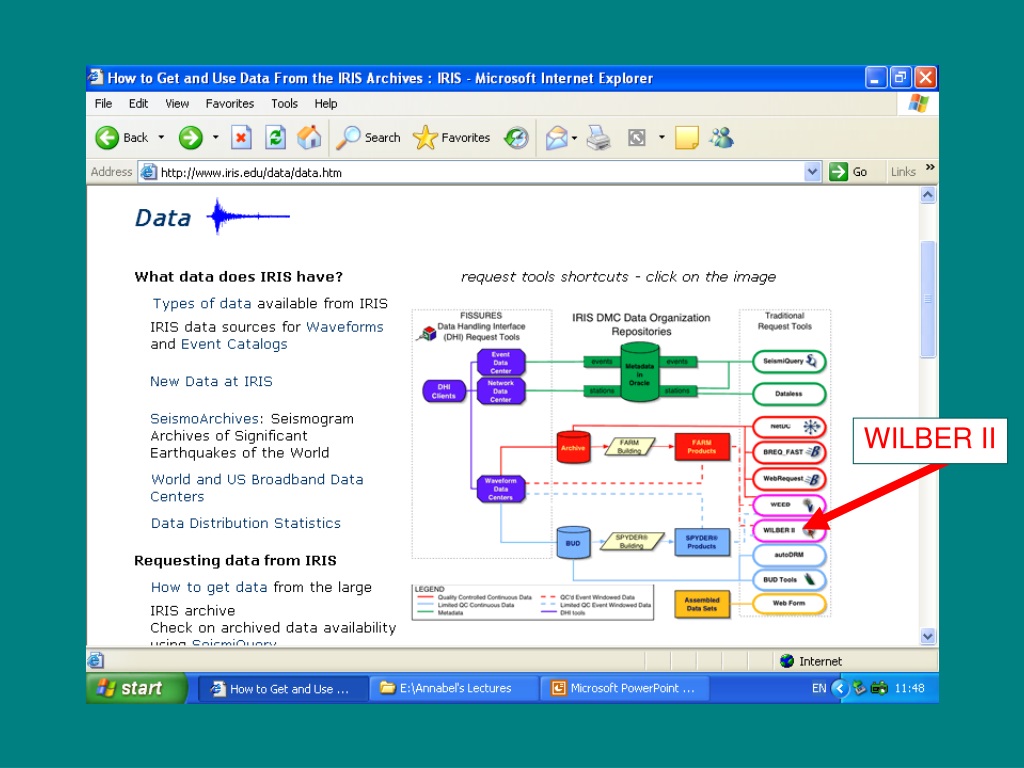Open the Messenger people icon
This screenshot has width=1024, height=768.
[x=722, y=138]
